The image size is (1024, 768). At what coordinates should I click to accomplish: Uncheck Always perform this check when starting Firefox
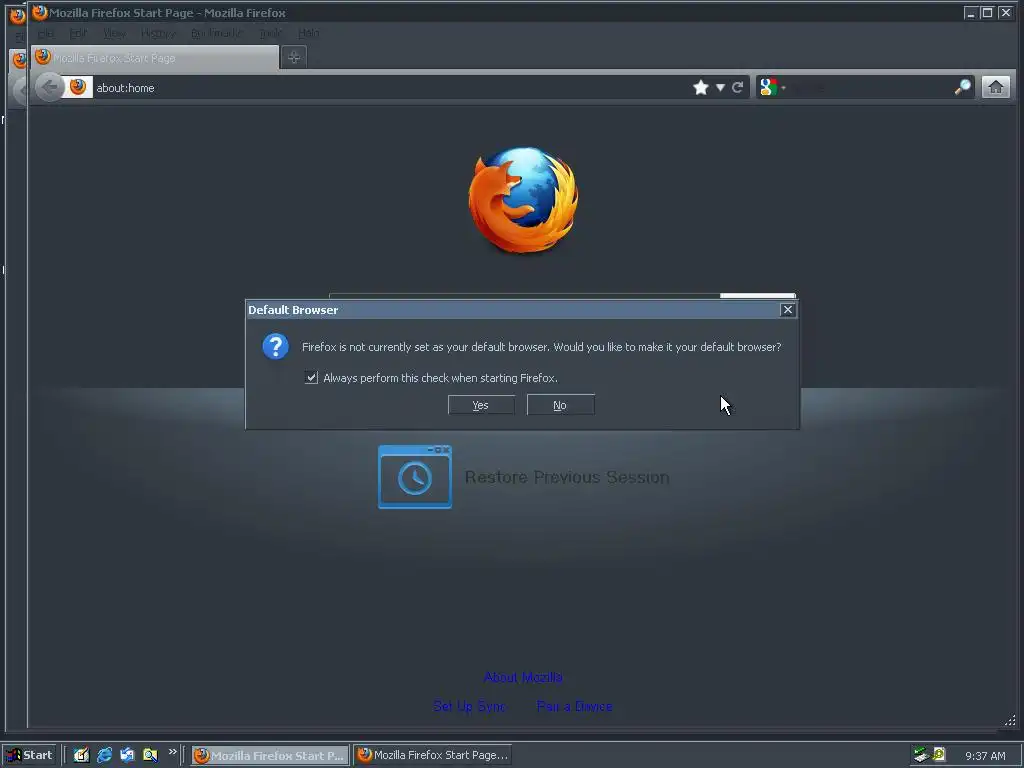coord(312,377)
